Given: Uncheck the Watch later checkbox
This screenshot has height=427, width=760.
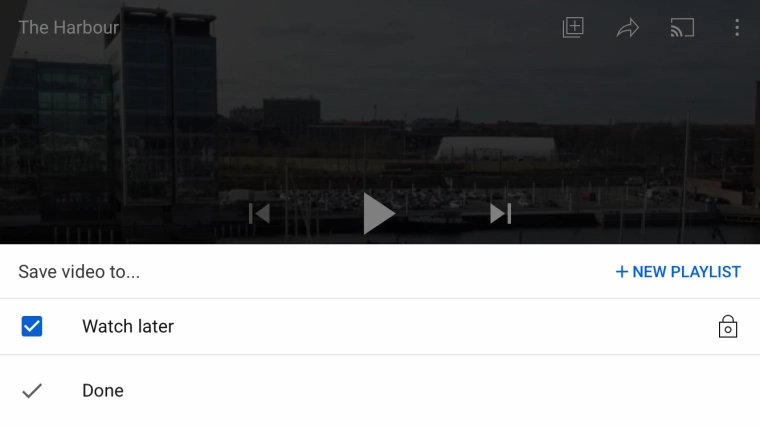Looking at the screenshot, I should (x=32, y=326).
